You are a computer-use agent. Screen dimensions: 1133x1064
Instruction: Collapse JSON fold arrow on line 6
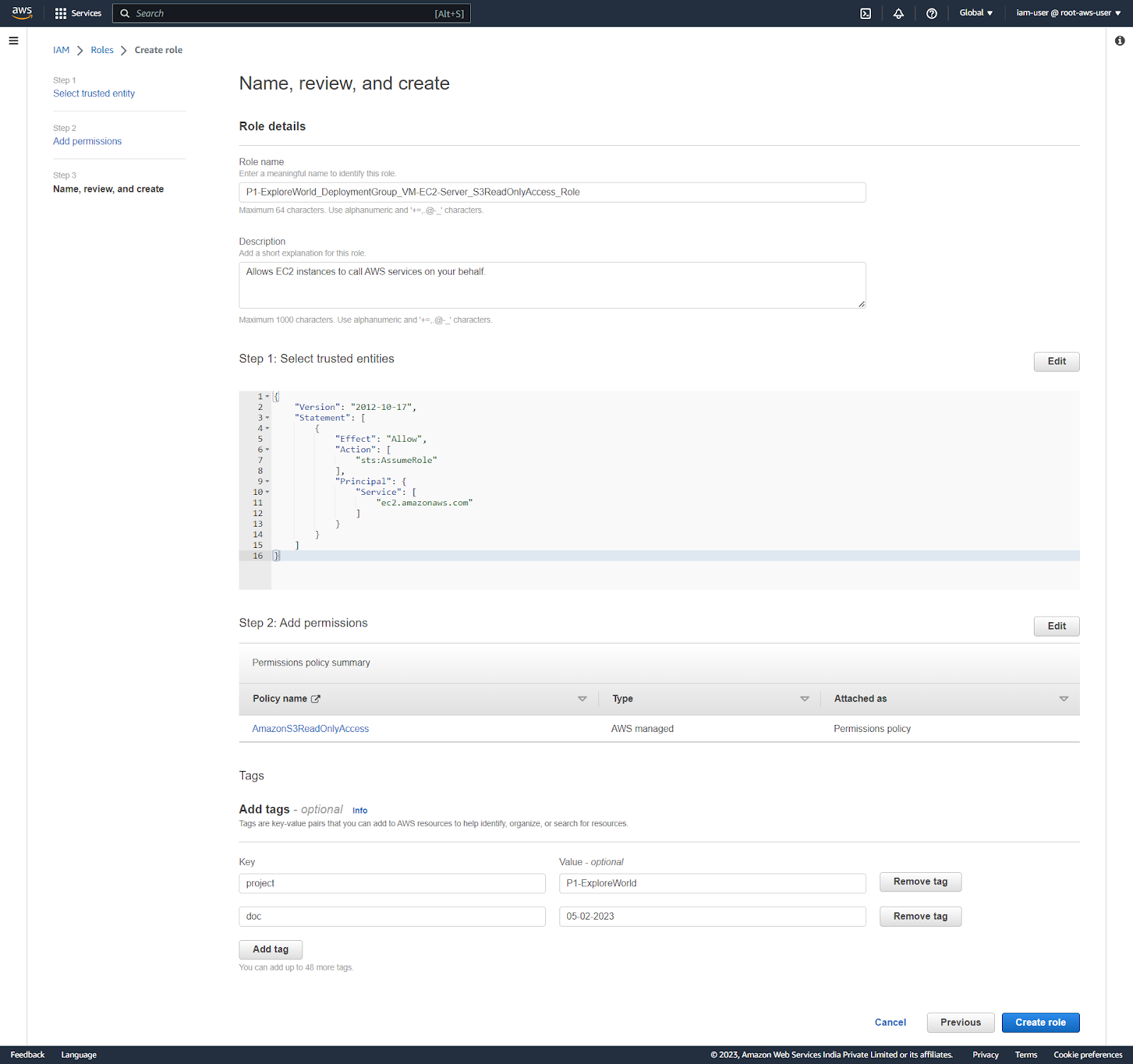[267, 450]
